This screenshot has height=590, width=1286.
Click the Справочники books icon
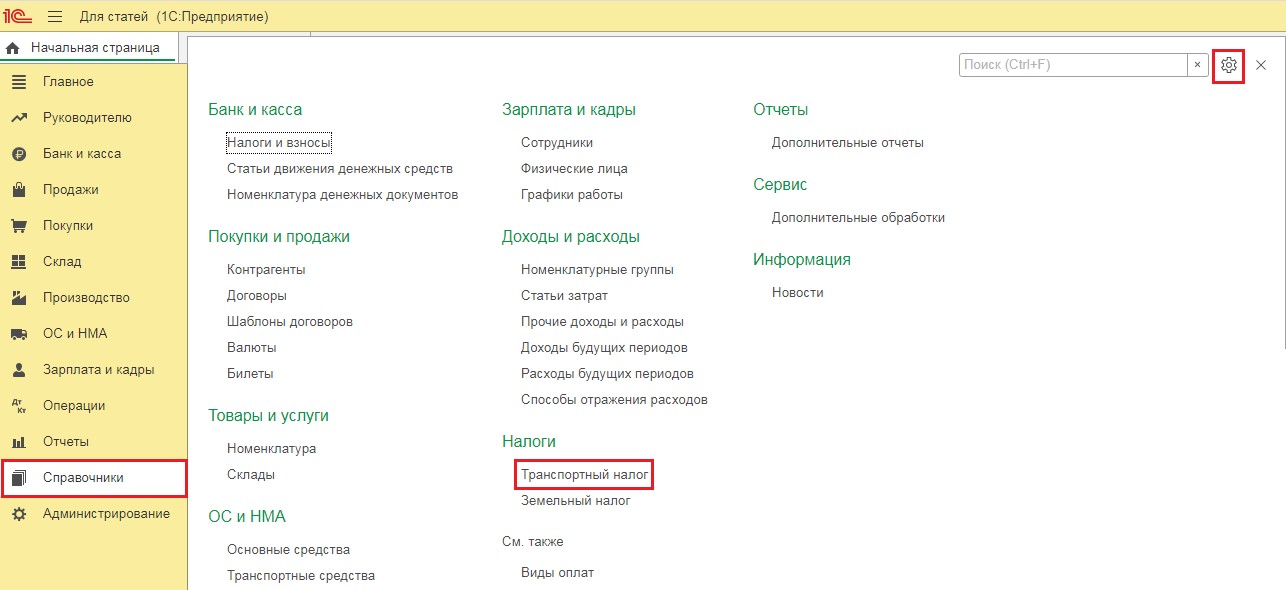[x=18, y=478]
